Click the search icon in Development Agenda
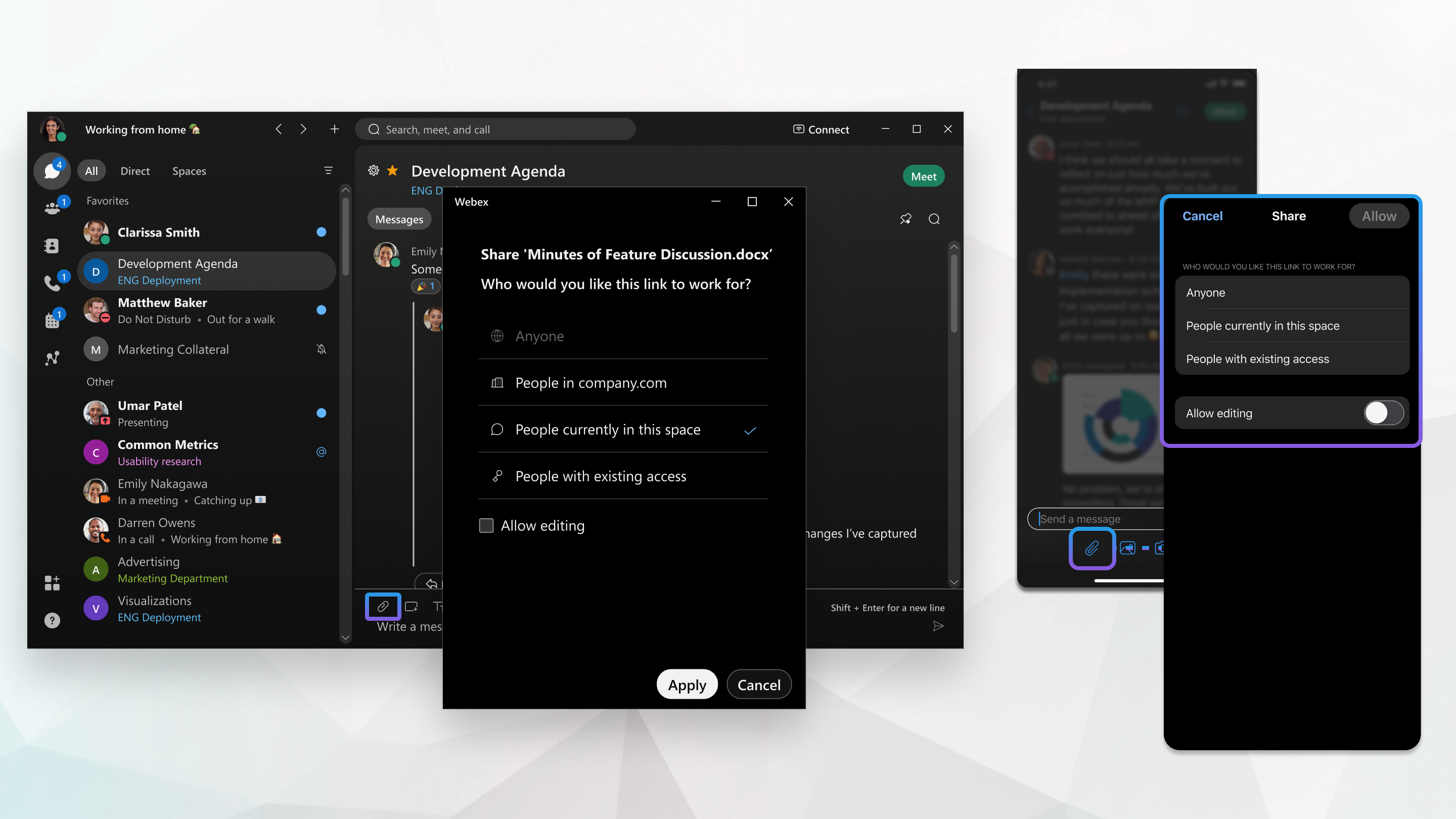This screenshot has width=1456, height=819. pyautogui.click(x=934, y=218)
